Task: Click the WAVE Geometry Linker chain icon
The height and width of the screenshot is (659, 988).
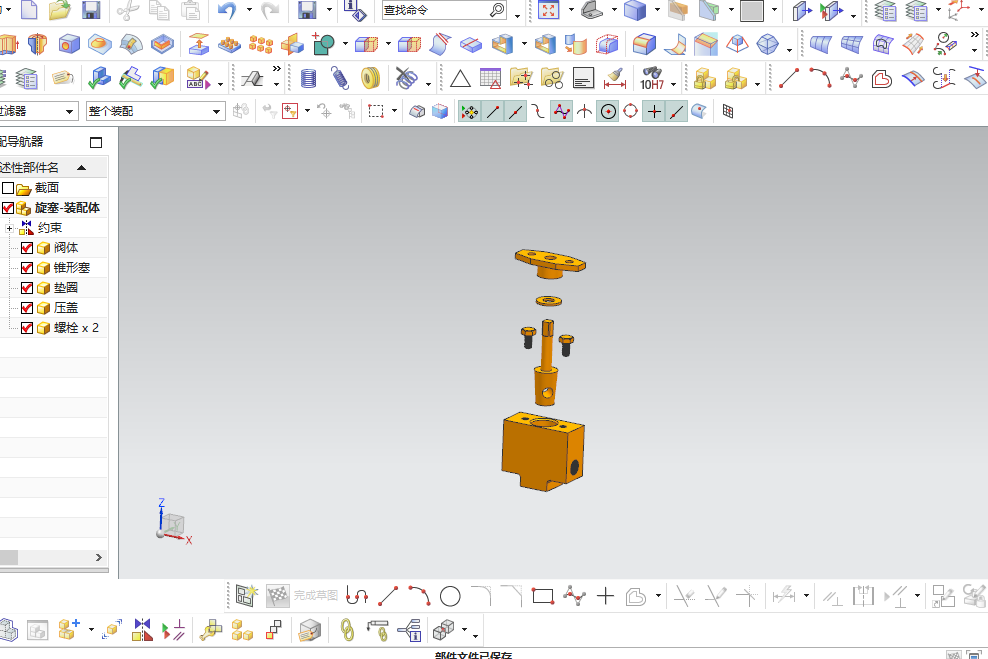Action: coord(347,629)
